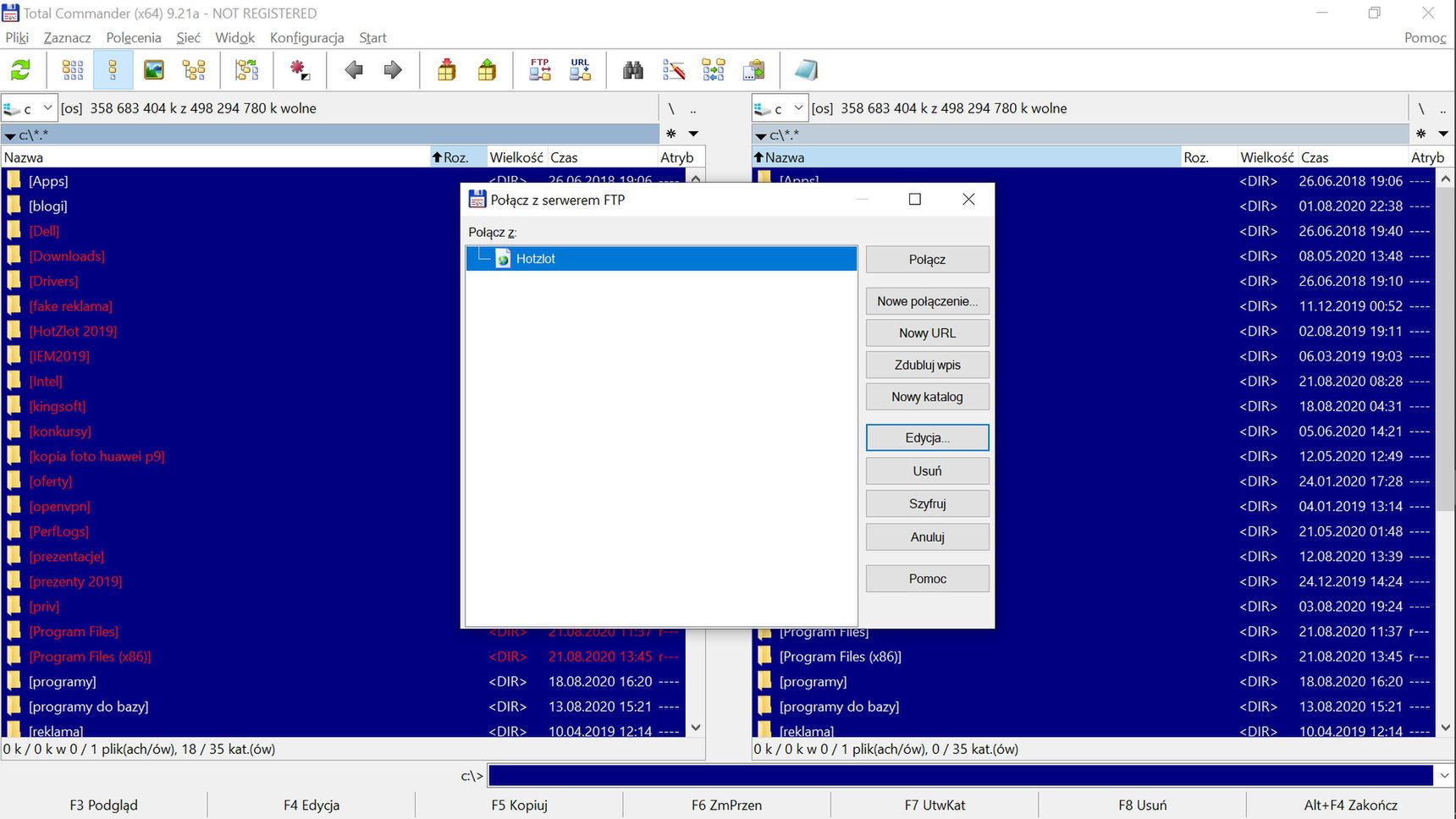Click the command line input field
This screenshot has height=819, width=1456.
pos(961,775)
